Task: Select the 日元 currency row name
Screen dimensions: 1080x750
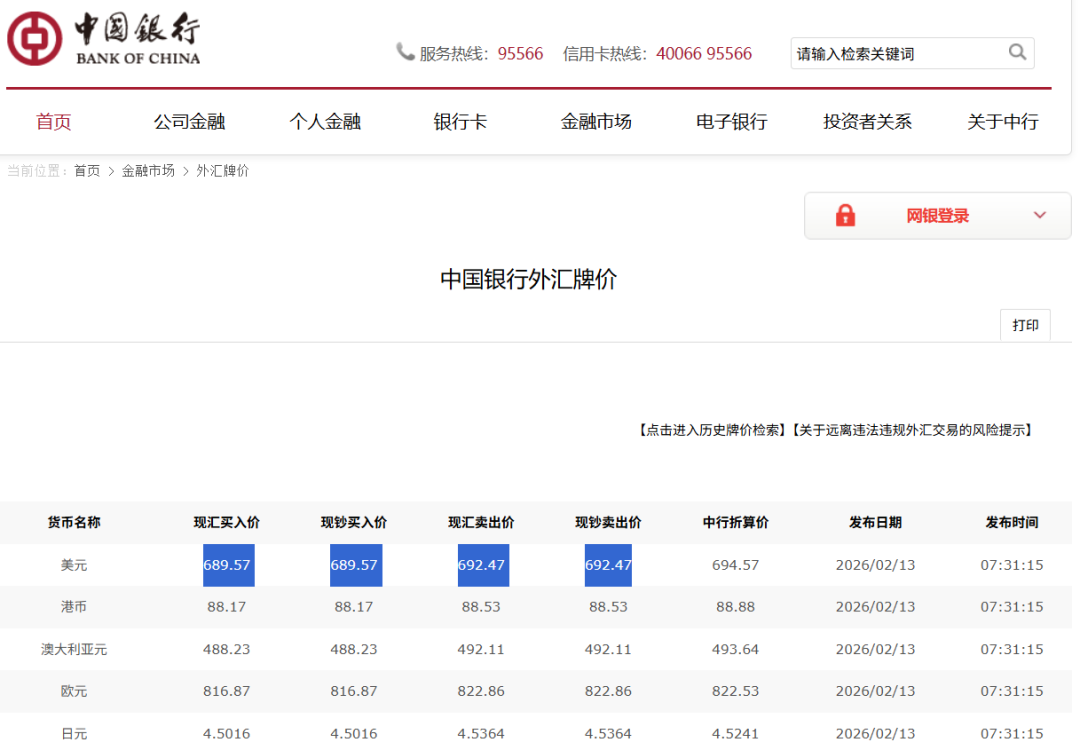Action: 74,733
